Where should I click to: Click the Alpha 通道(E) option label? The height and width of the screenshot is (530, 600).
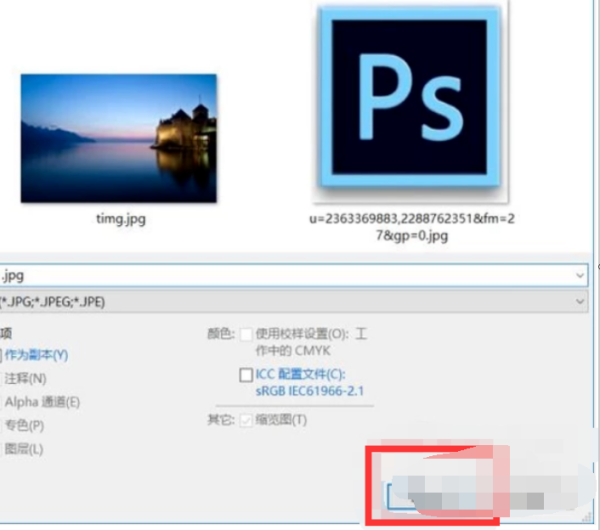click(x=42, y=402)
